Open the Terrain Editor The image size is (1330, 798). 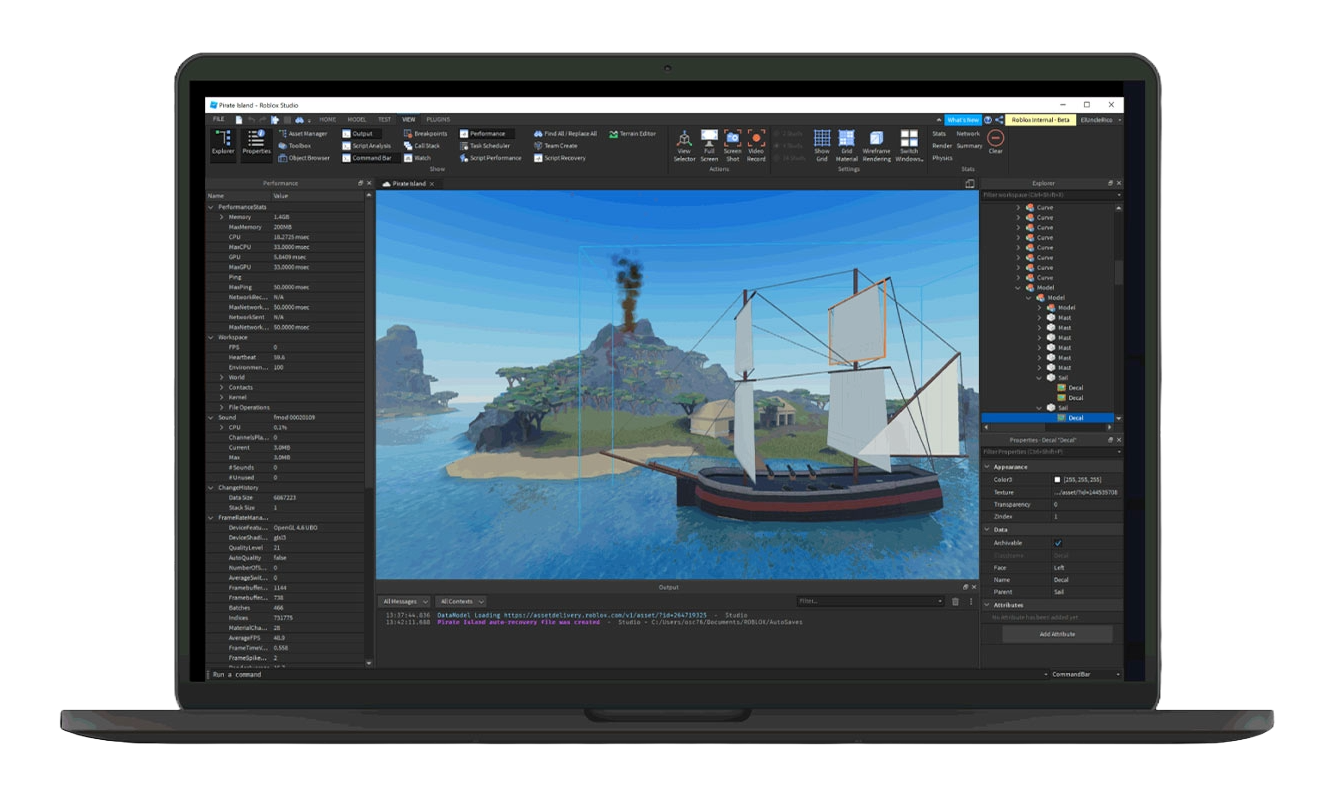tap(633, 134)
